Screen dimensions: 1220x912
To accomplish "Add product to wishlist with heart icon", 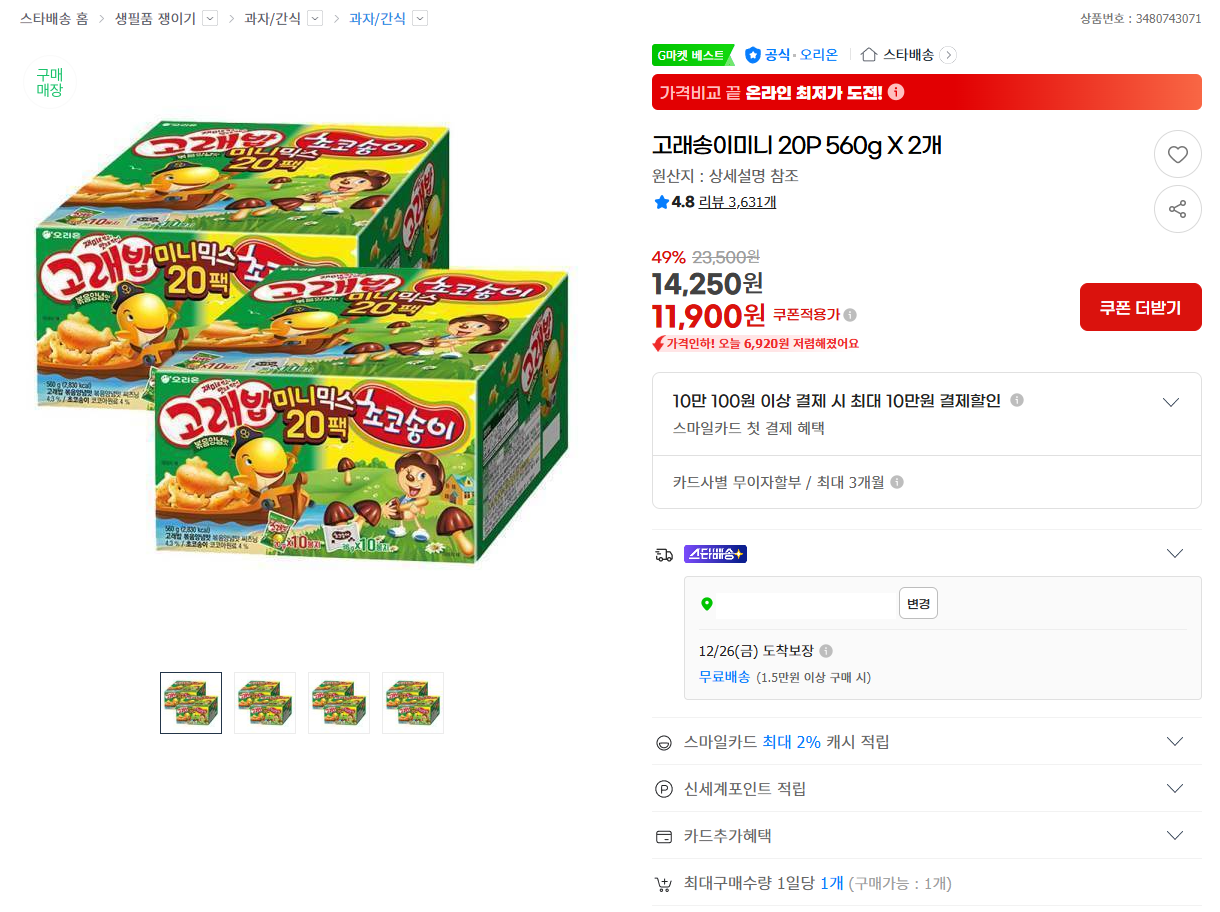I will click(1178, 153).
